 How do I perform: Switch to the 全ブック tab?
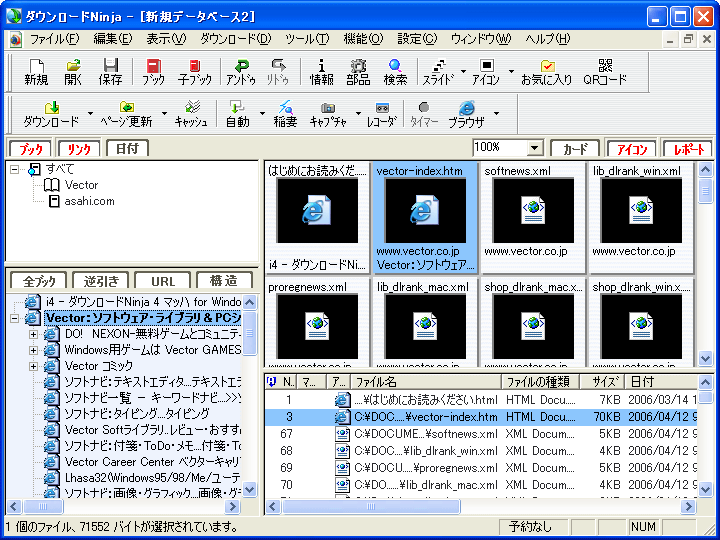coord(39,281)
